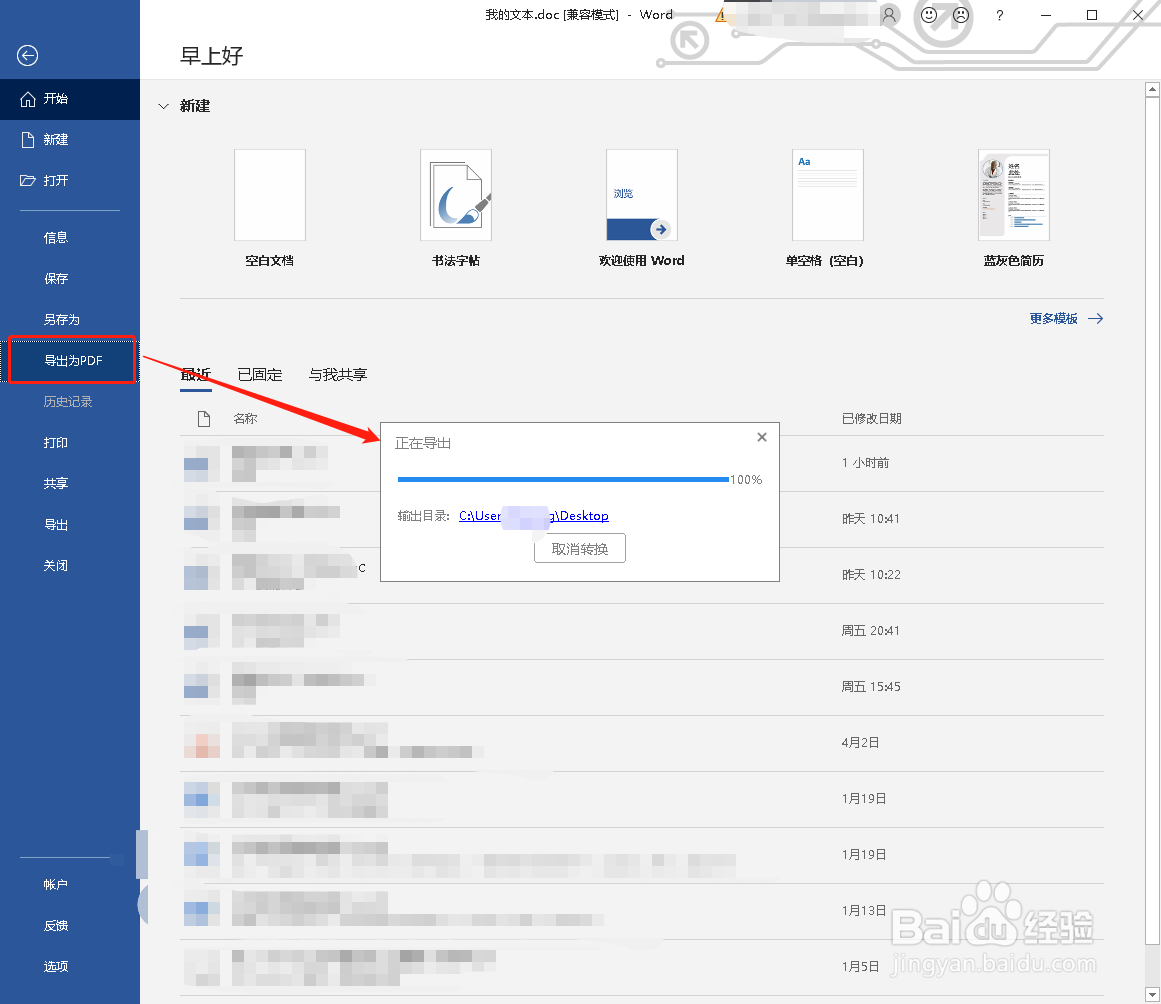
Task: Click the help question mark icon
Action: click(x=1000, y=15)
